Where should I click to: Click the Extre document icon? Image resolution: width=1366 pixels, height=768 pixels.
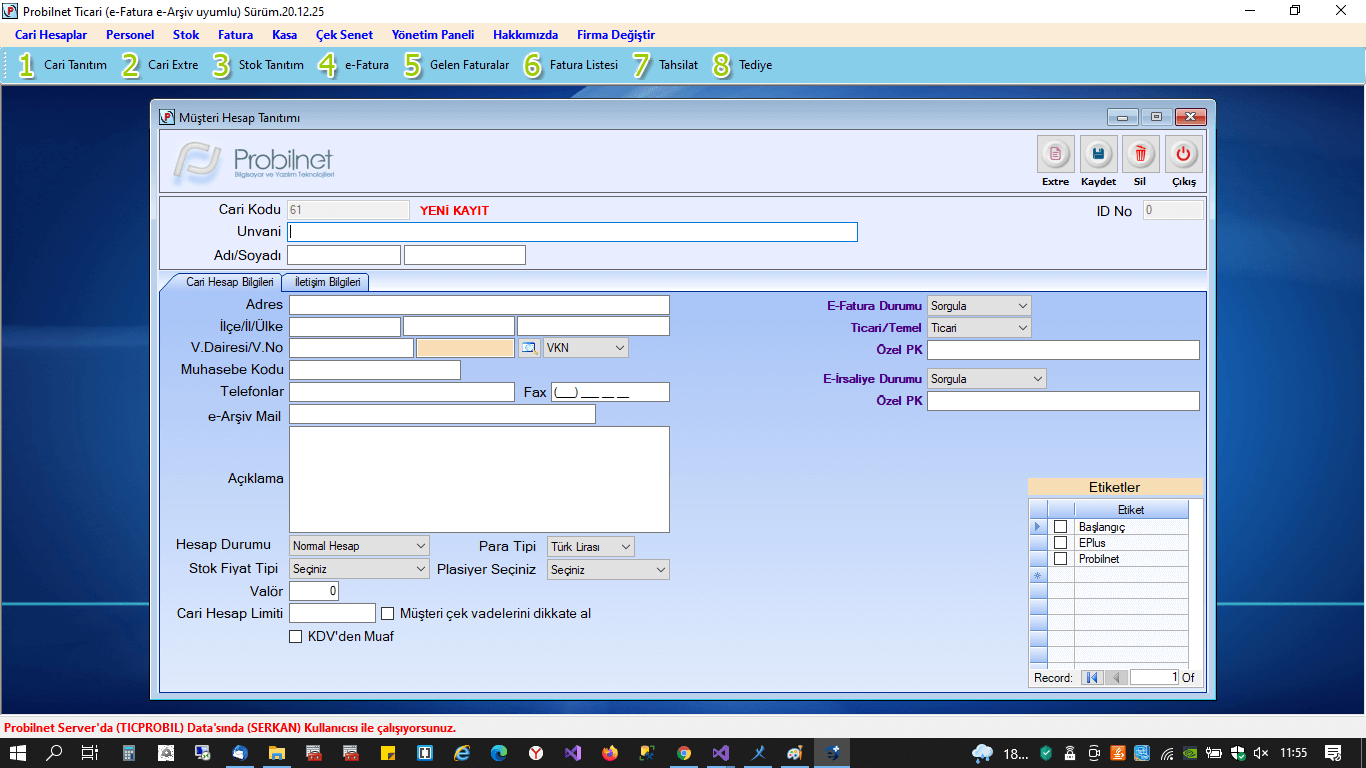1055,155
